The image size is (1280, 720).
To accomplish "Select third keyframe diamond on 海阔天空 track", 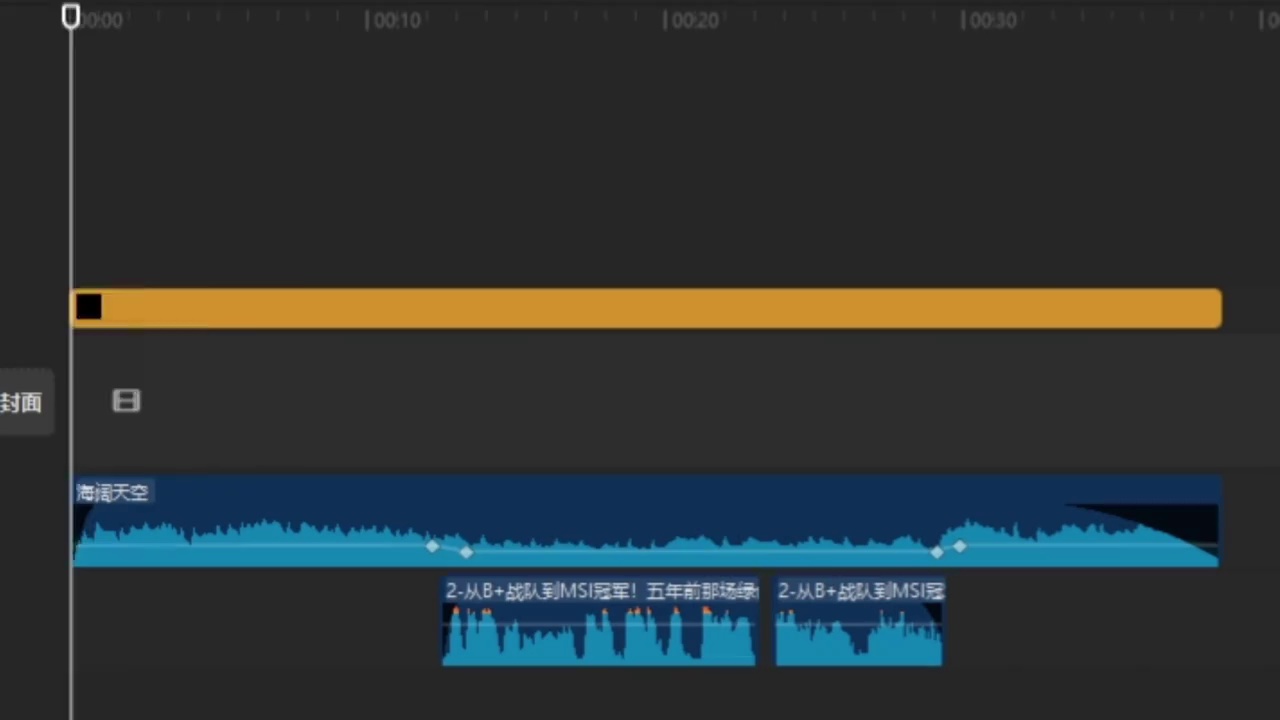I will (x=936, y=552).
